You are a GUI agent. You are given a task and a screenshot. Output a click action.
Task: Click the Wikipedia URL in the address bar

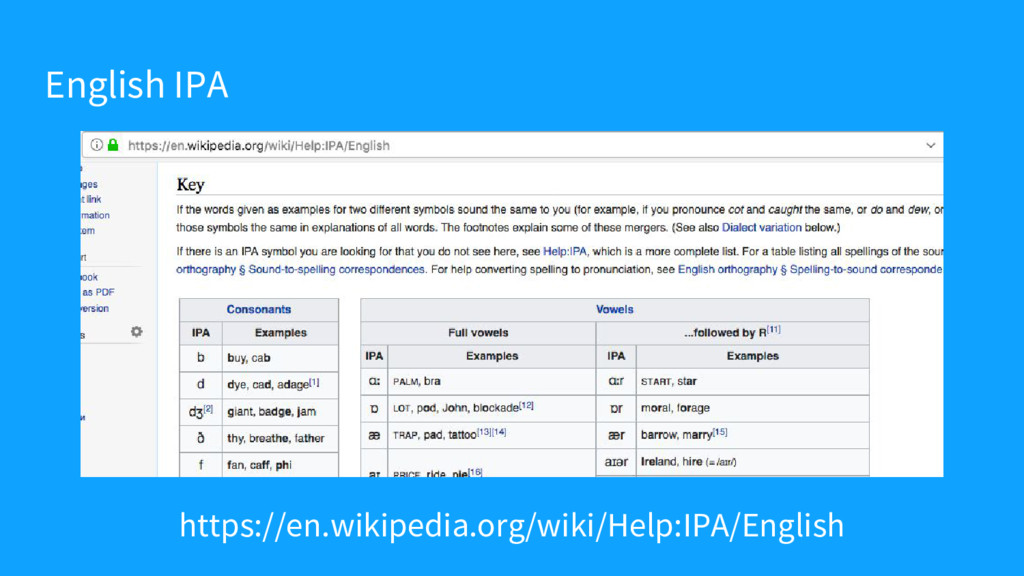(259, 145)
